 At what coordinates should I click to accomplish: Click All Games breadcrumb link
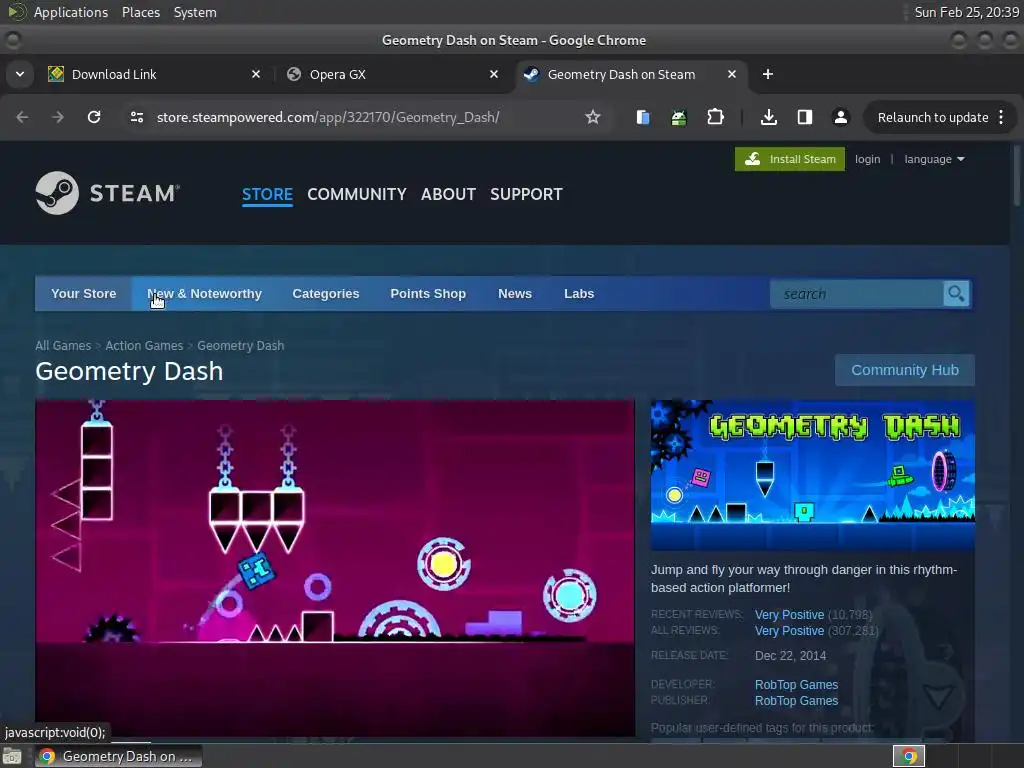point(63,345)
